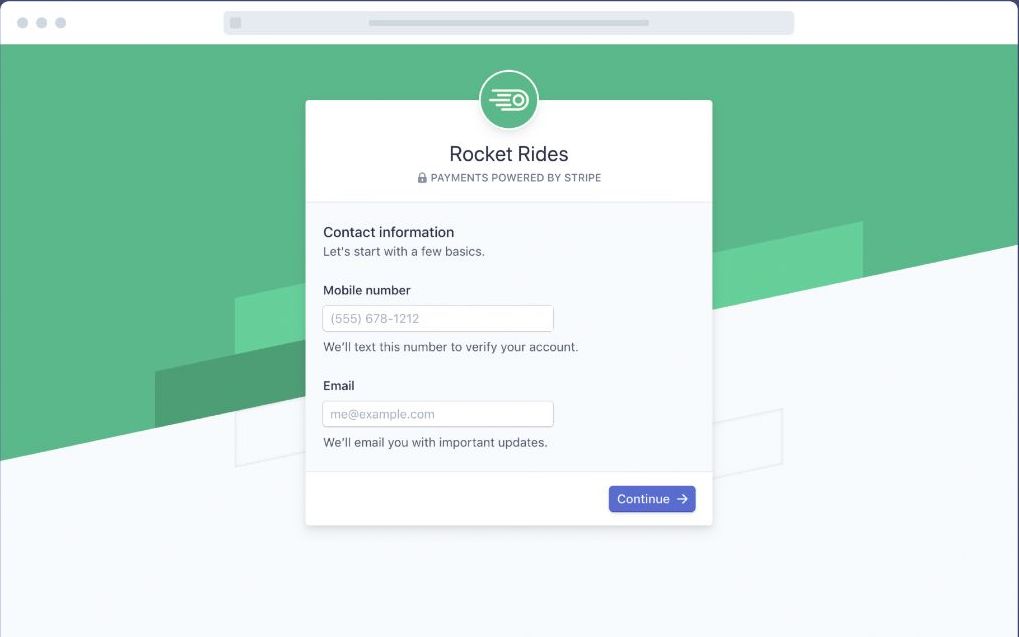Click the Rocket Rides title text
Viewport: 1019px width, 637px height.
click(509, 154)
